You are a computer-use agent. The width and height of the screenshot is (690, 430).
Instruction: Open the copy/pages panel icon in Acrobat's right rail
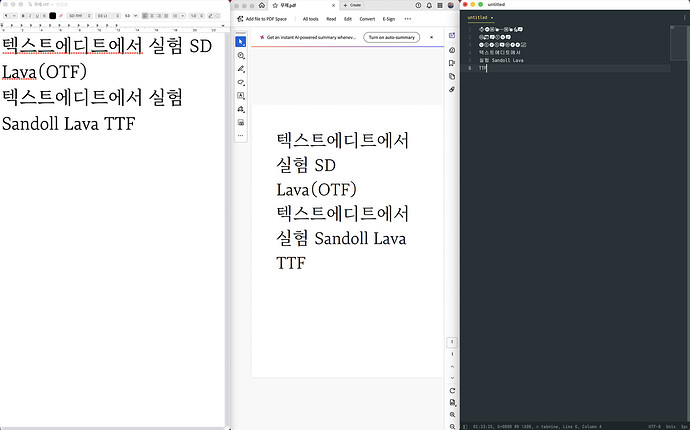452,76
